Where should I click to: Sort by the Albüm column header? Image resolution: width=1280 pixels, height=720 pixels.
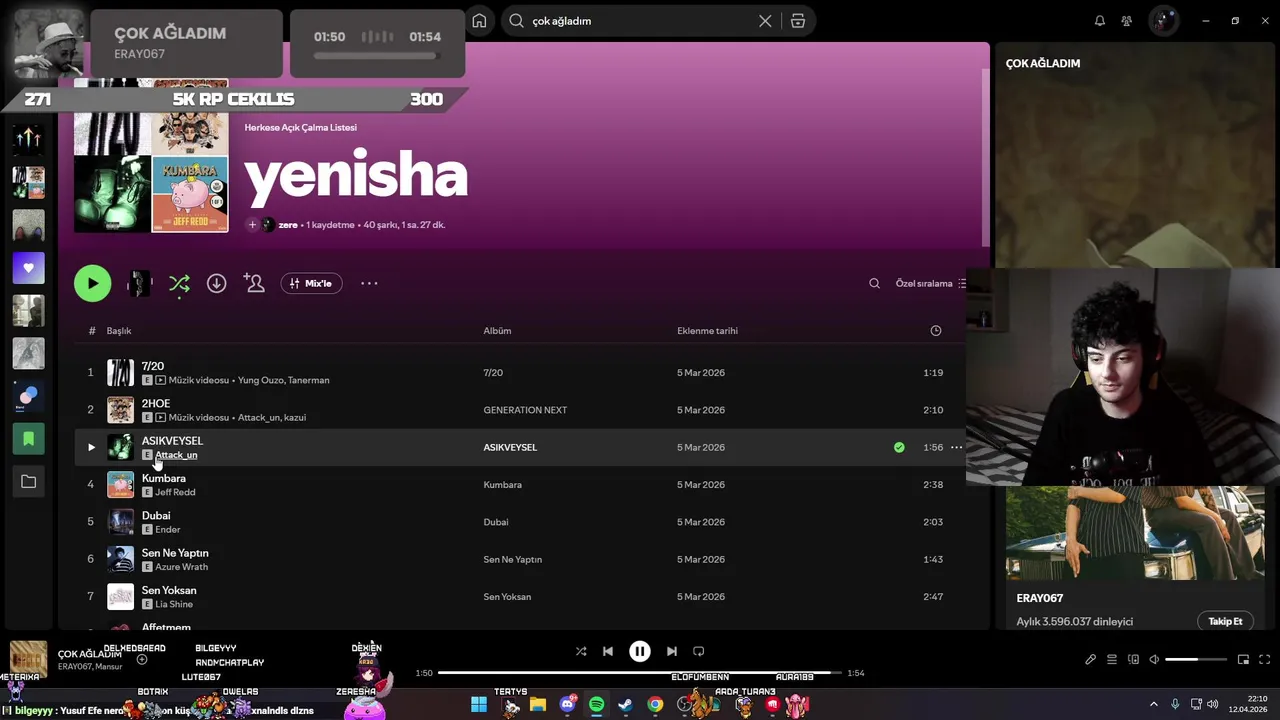[x=497, y=331]
